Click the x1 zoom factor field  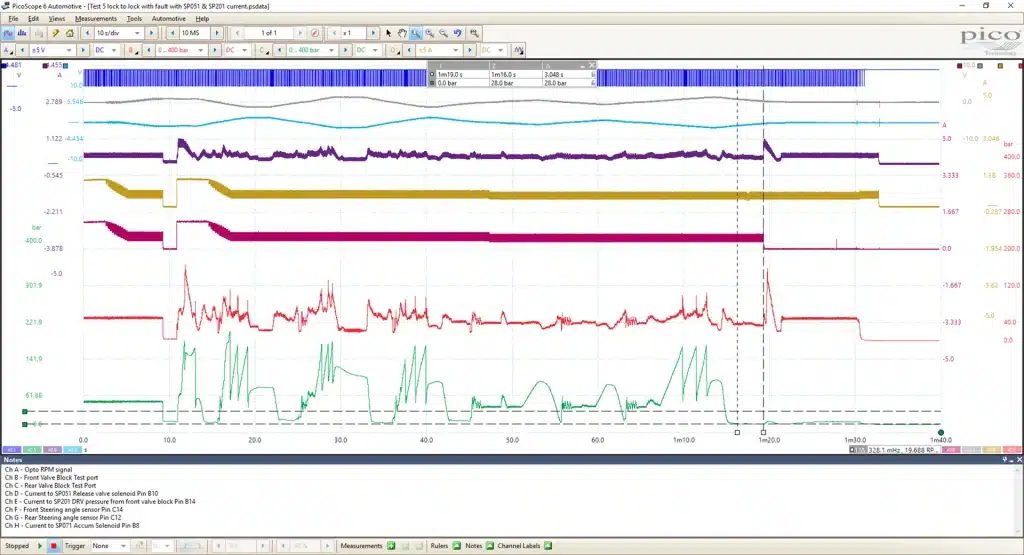354,33
